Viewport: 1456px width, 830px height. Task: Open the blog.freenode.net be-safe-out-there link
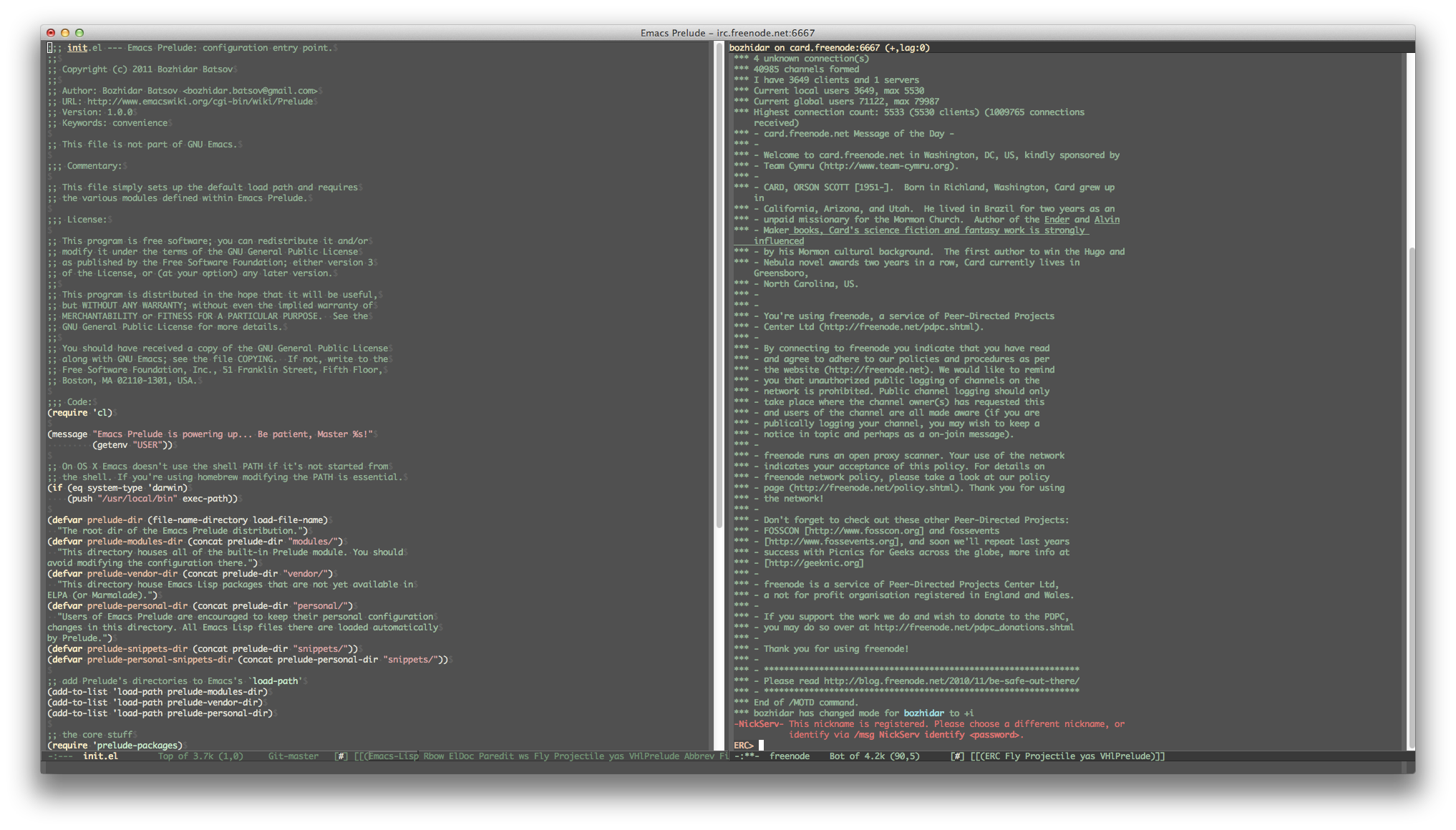(x=951, y=681)
